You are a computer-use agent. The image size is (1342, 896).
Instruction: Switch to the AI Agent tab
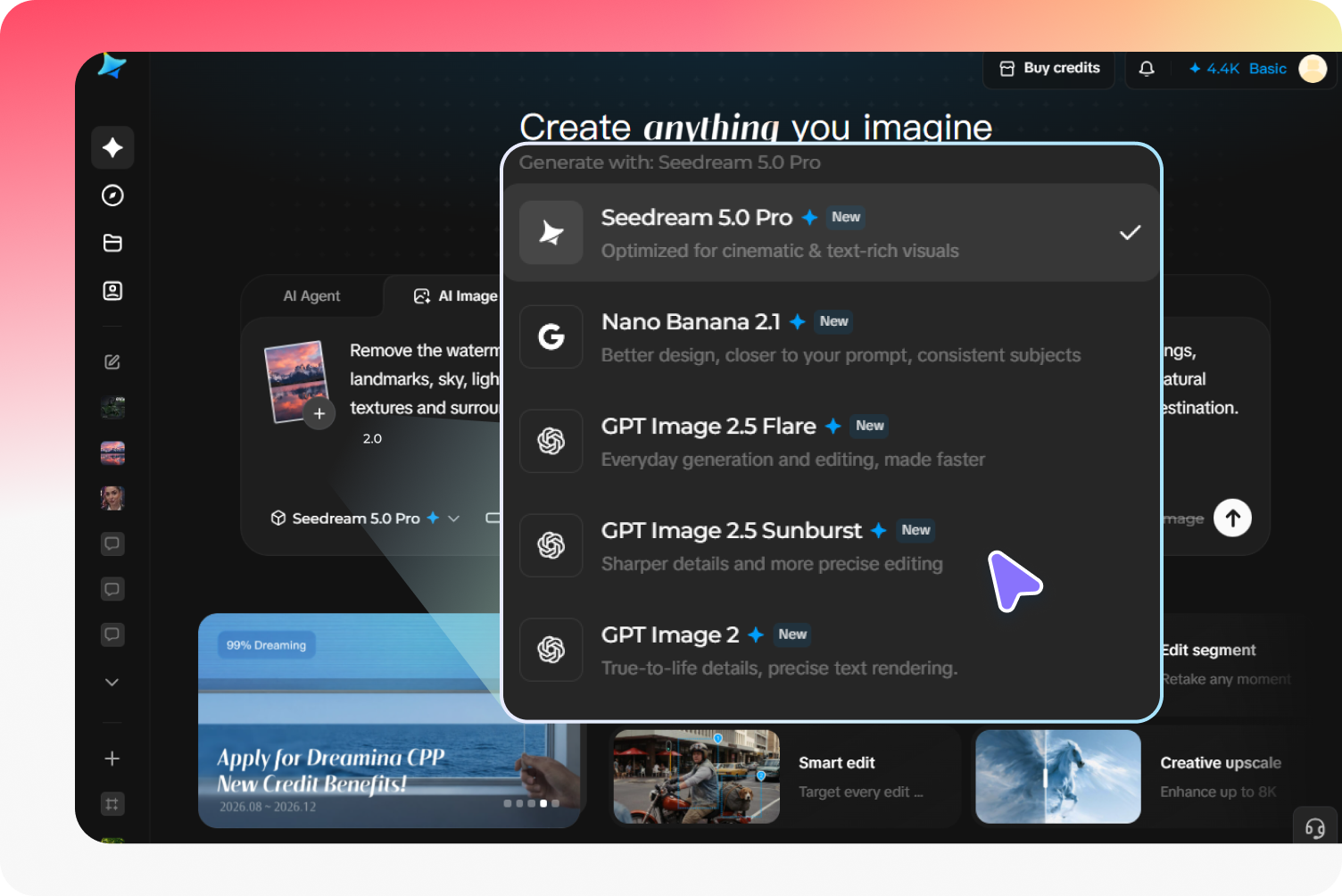click(x=311, y=296)
